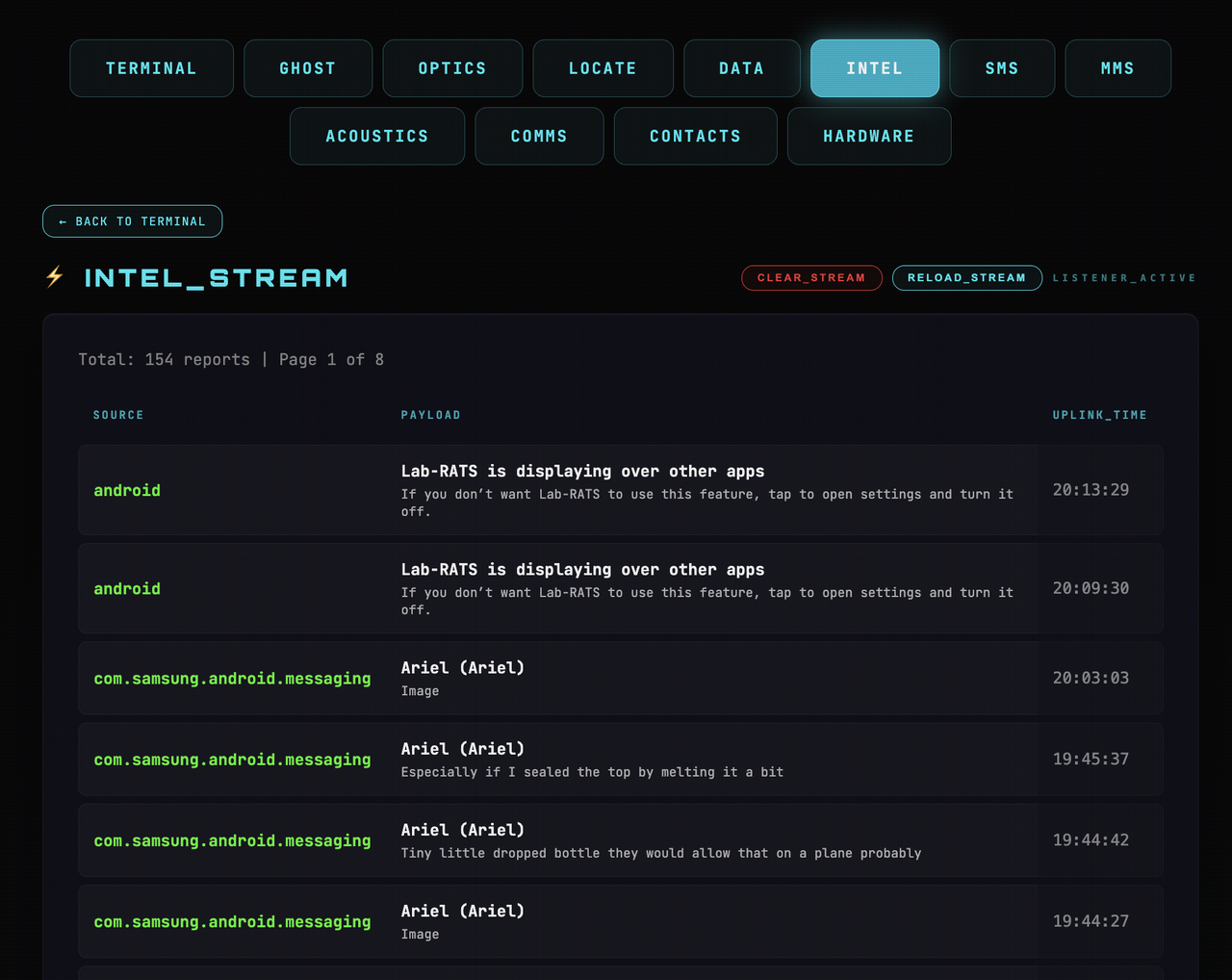Select the LOCATE tab

[603, 68]
